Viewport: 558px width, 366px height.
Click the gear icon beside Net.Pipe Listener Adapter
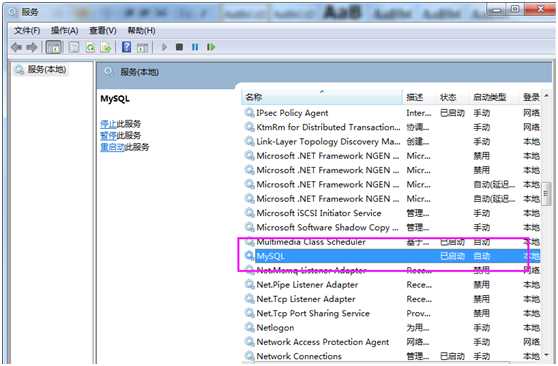pos(249,284)
